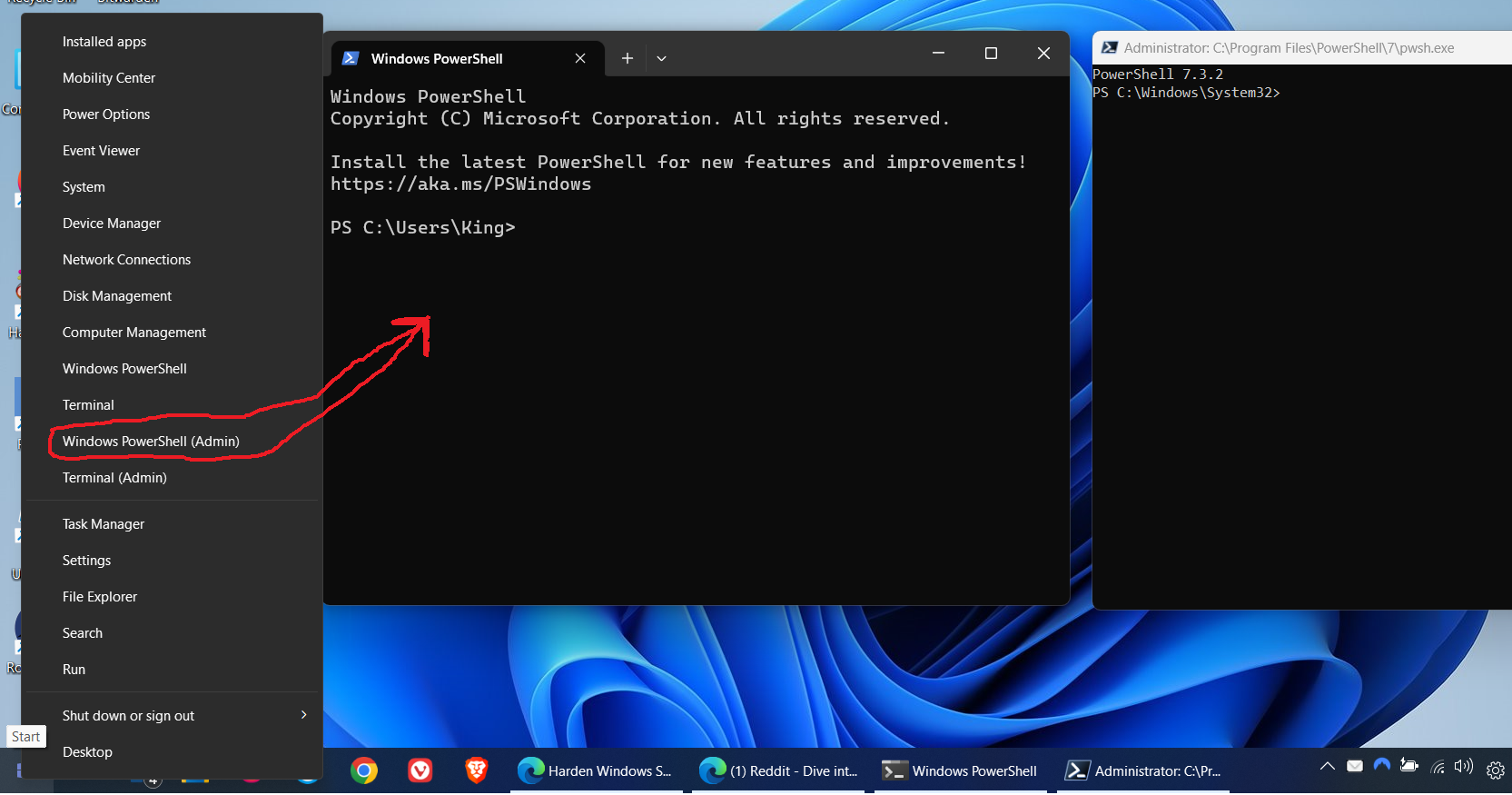Viewport: 1512px width, 795px height.
Task: Choose Device Manager in the context menu
Action: click(x=112, y=224)
